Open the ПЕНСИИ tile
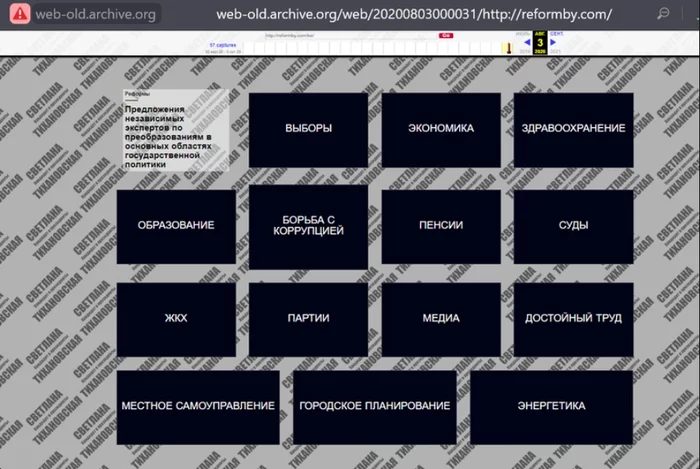Image resolution: width=700 pixels, height=469 pixels. tap(441, 227)
